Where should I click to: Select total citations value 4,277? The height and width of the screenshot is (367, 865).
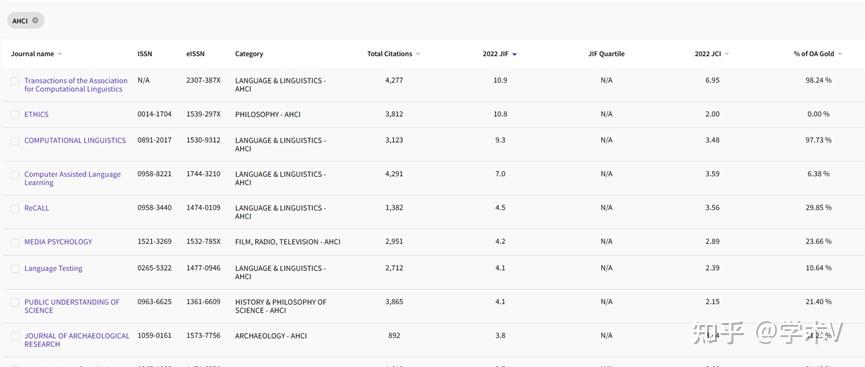click(x=394, y=81)
